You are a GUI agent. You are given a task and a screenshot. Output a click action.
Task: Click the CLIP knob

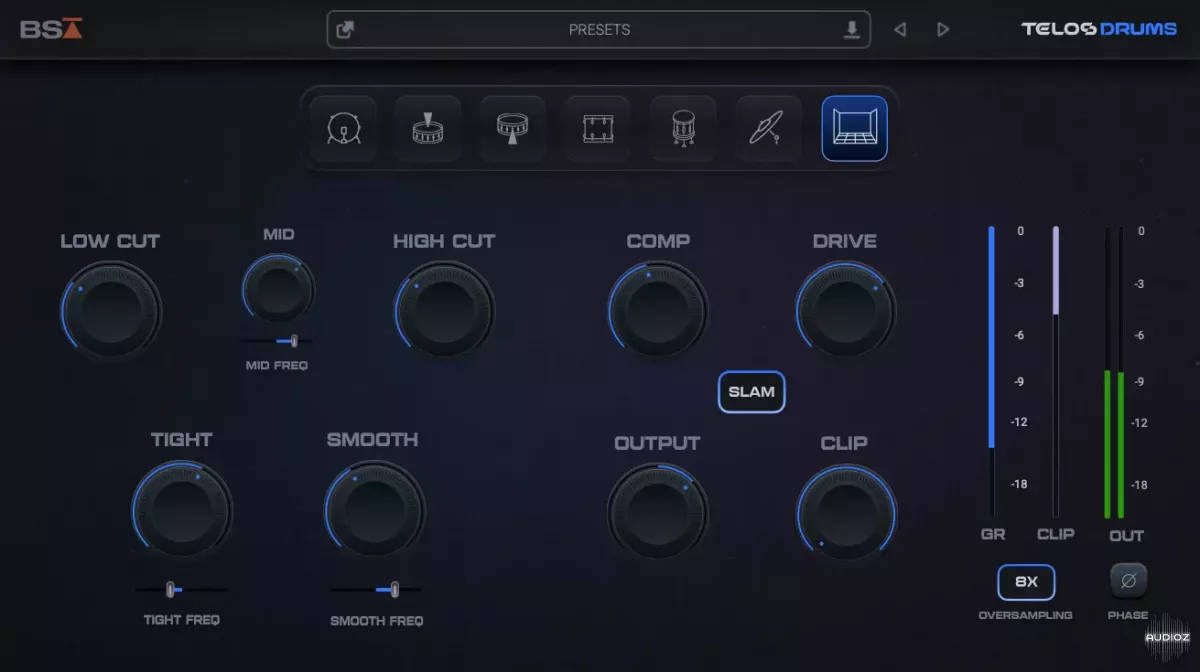(846, 513)
